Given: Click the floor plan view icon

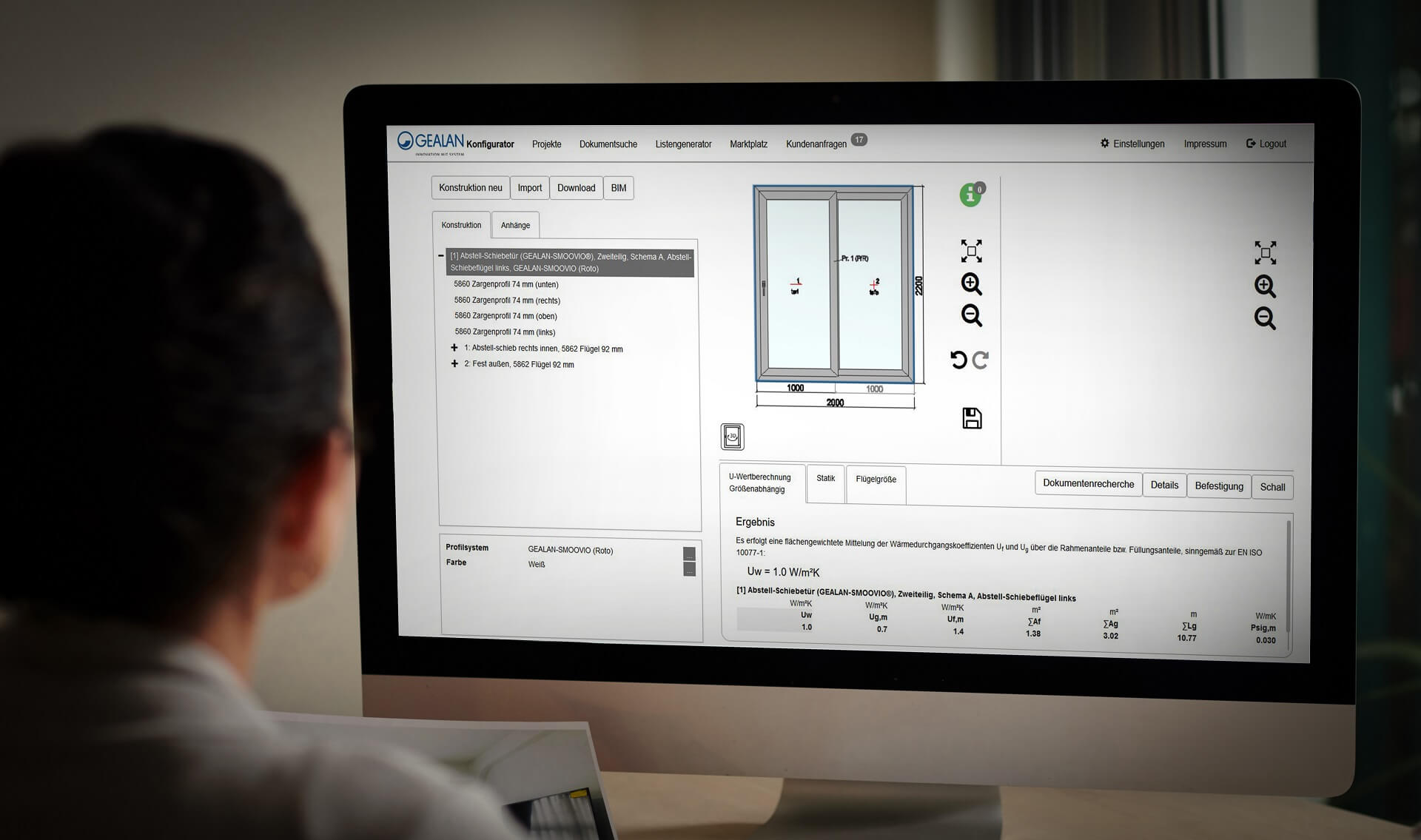Looking at the screenshot, I should click(x=734, y=437).
